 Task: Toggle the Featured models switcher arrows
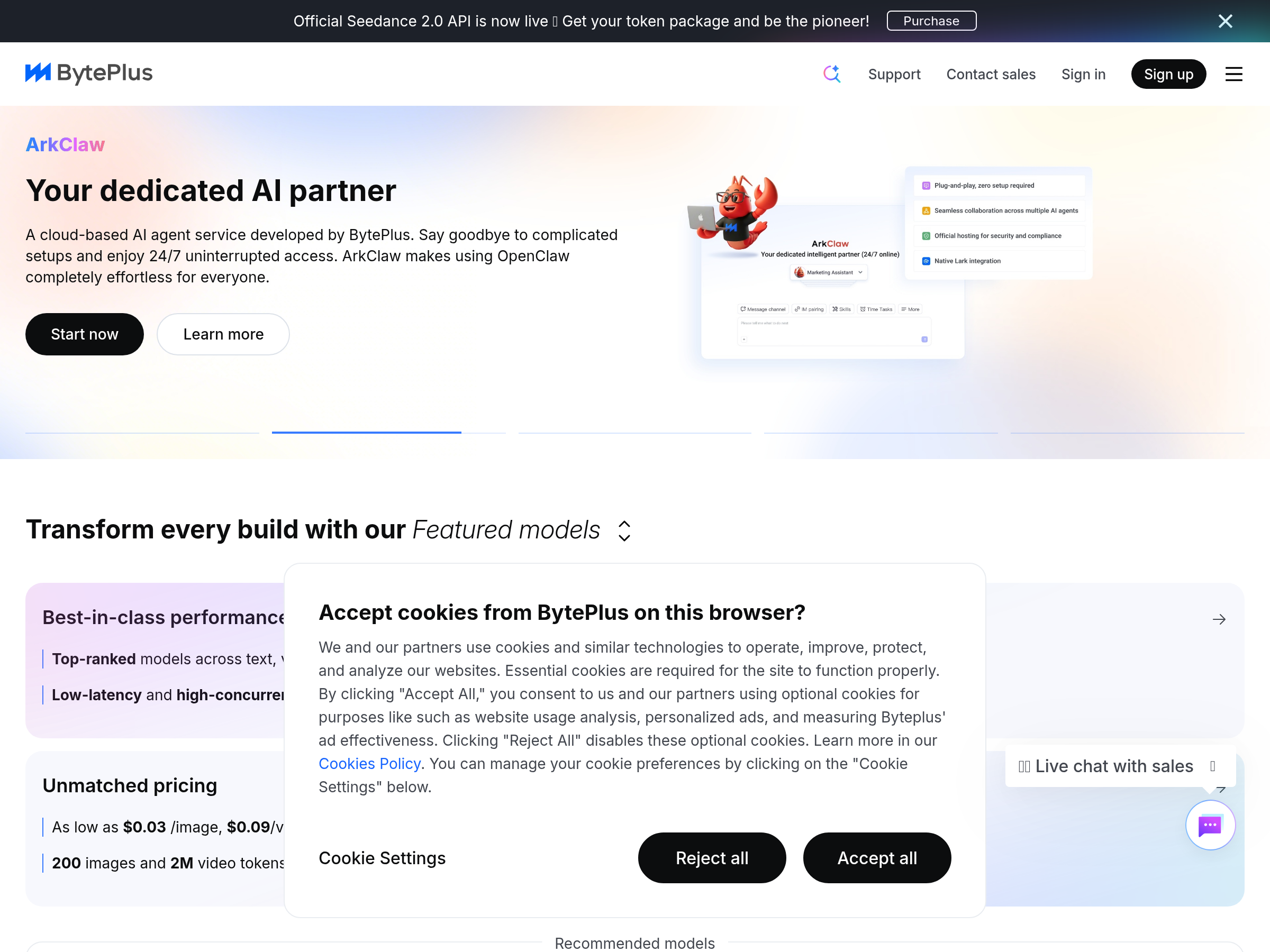click(x=624, y=531)
